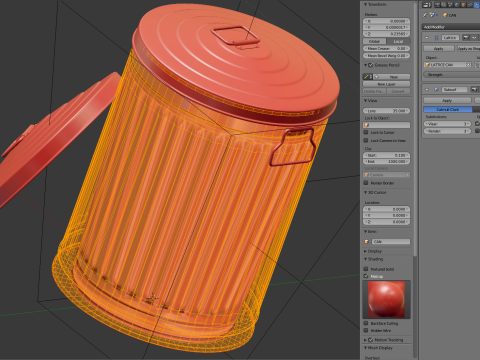Collapse the Shading panel
The image size is (480, 360).
[x=365, y=259]
